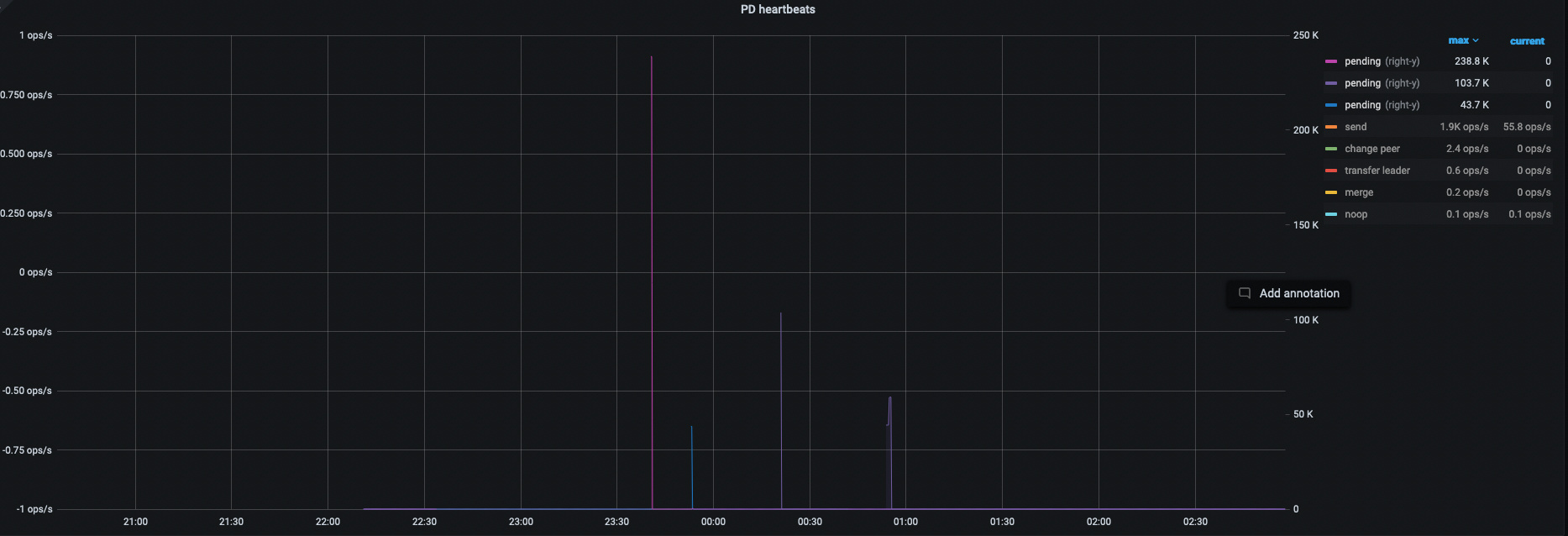The height and width of the screenshot is (536, 1568).
Task: Click the 02:30 time axis label
Action: [x=1195, y=522]
